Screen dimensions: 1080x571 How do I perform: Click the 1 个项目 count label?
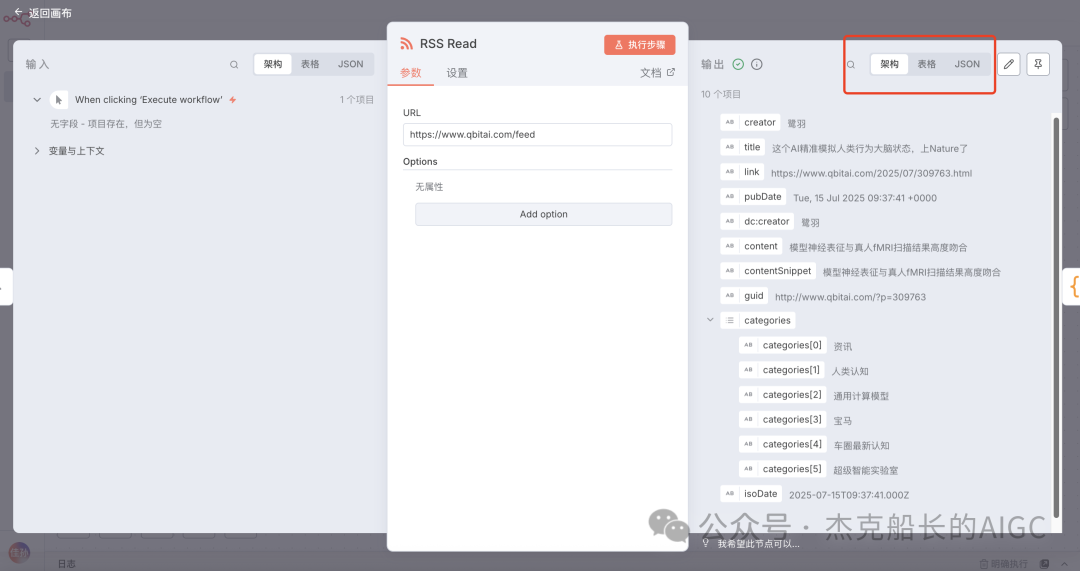click(x=357, y=100)
